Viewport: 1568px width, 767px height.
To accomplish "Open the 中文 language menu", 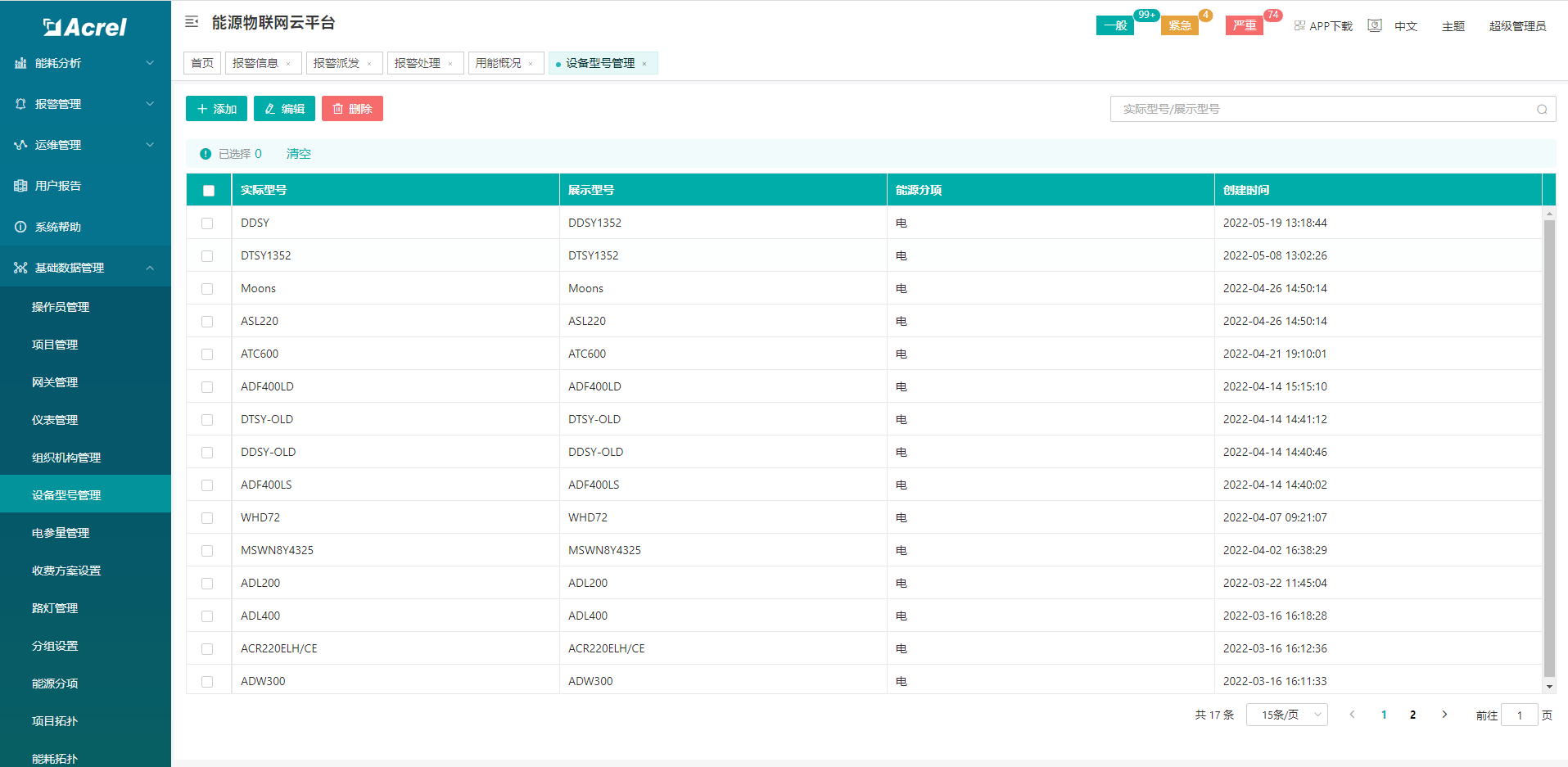I will (x=1406, y=26).
